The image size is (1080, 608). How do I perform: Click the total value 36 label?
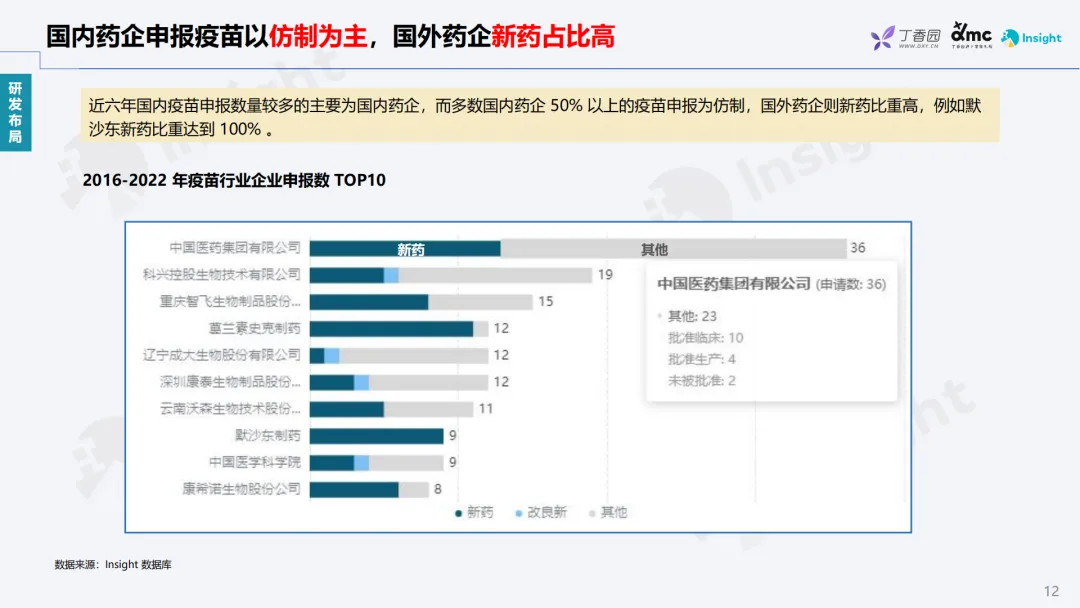(x=858, y=248)
